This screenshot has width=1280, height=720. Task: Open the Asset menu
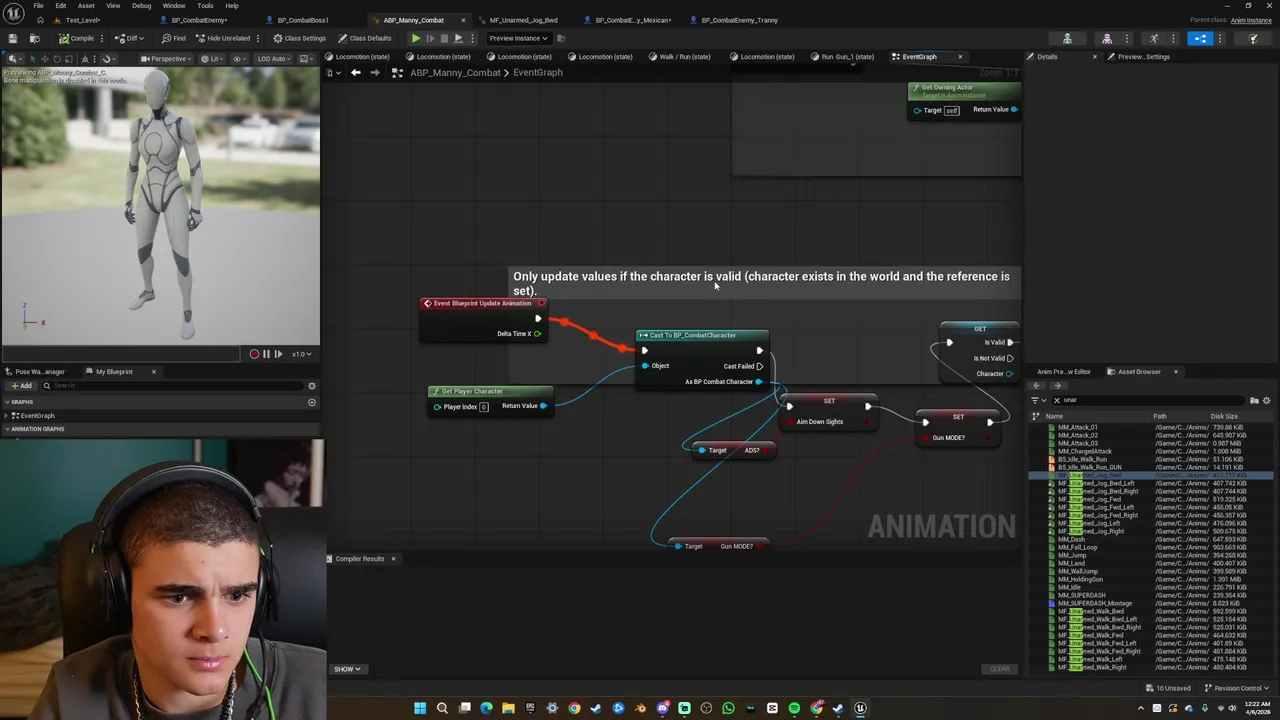(x=86, y=5)
